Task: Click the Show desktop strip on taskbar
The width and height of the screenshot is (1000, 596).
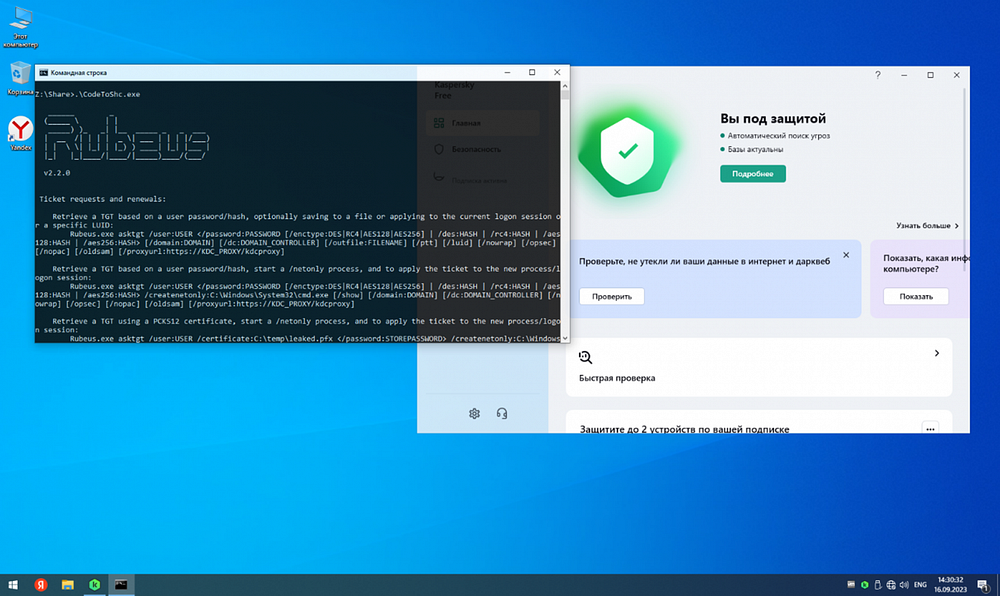Action: tap(998, 585)
